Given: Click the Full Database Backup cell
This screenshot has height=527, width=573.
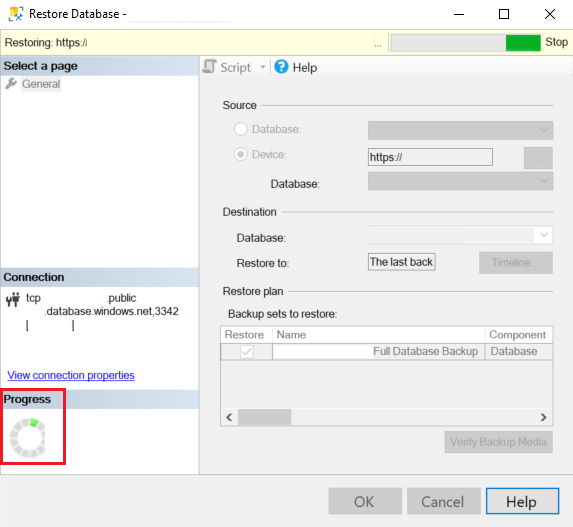Looking at the screenshot, I should pos(379,352).
